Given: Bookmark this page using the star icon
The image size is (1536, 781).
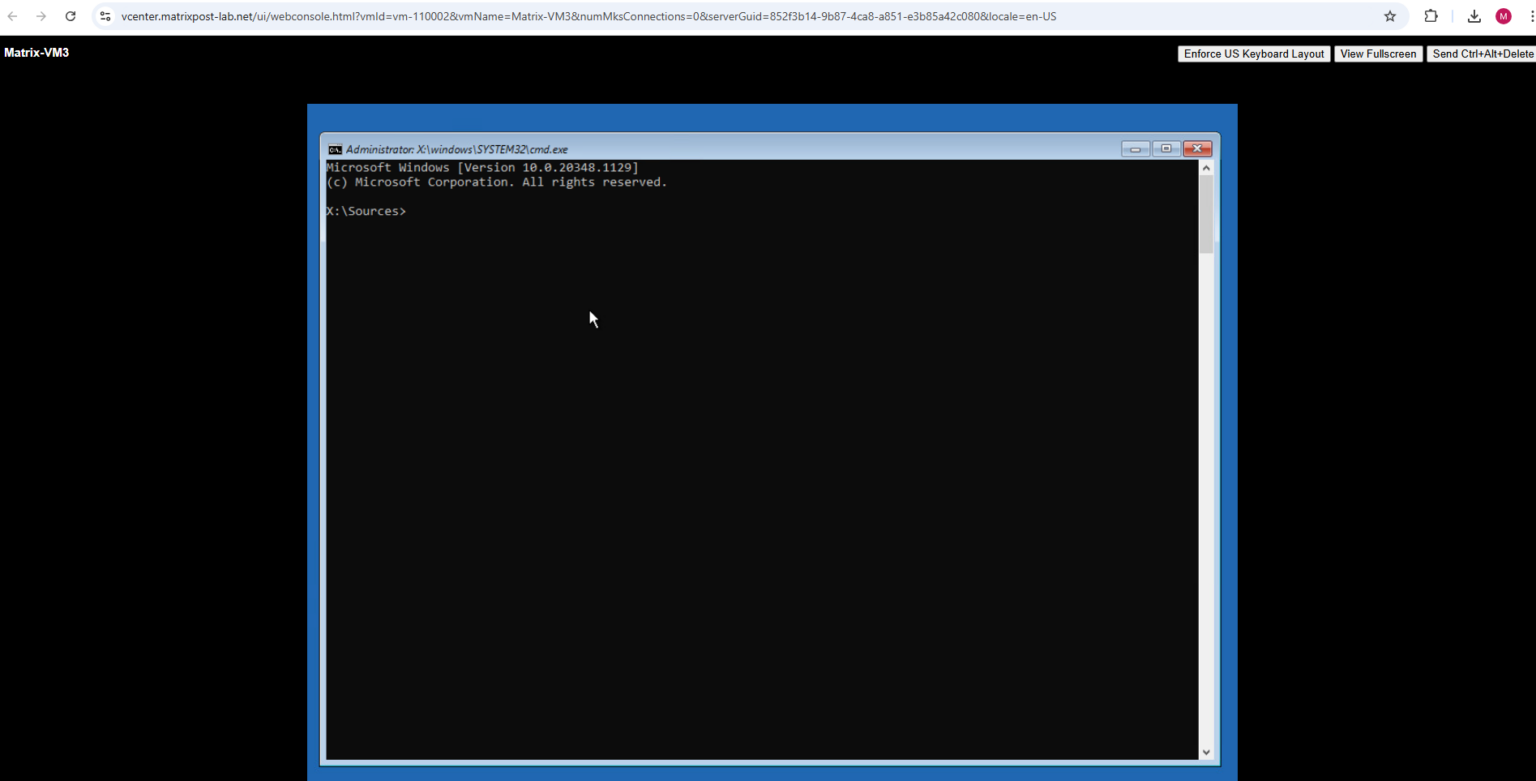Looking at the screenshot, I should coord(1390,16).
